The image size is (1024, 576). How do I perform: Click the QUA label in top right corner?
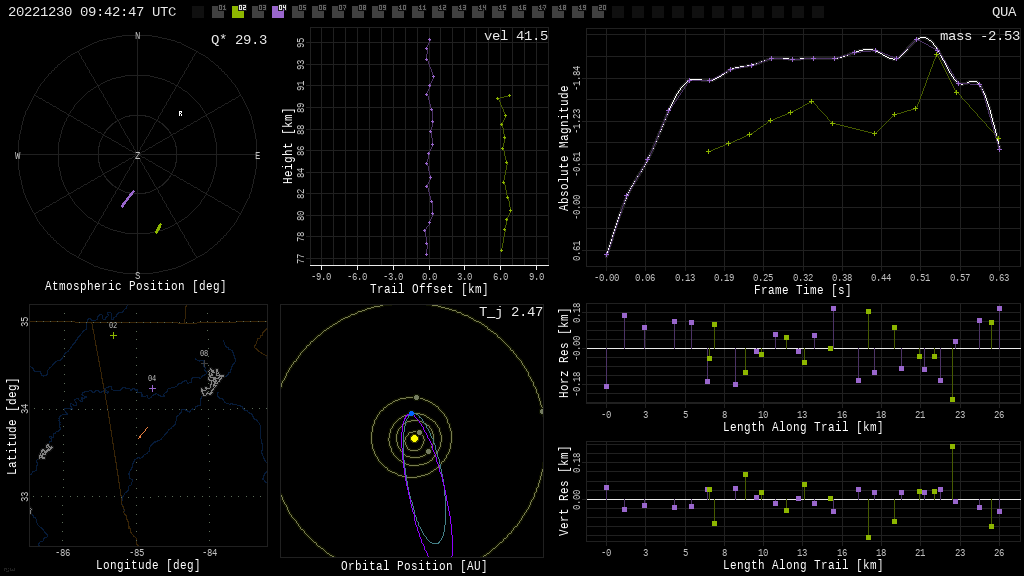coord(1003,12)
